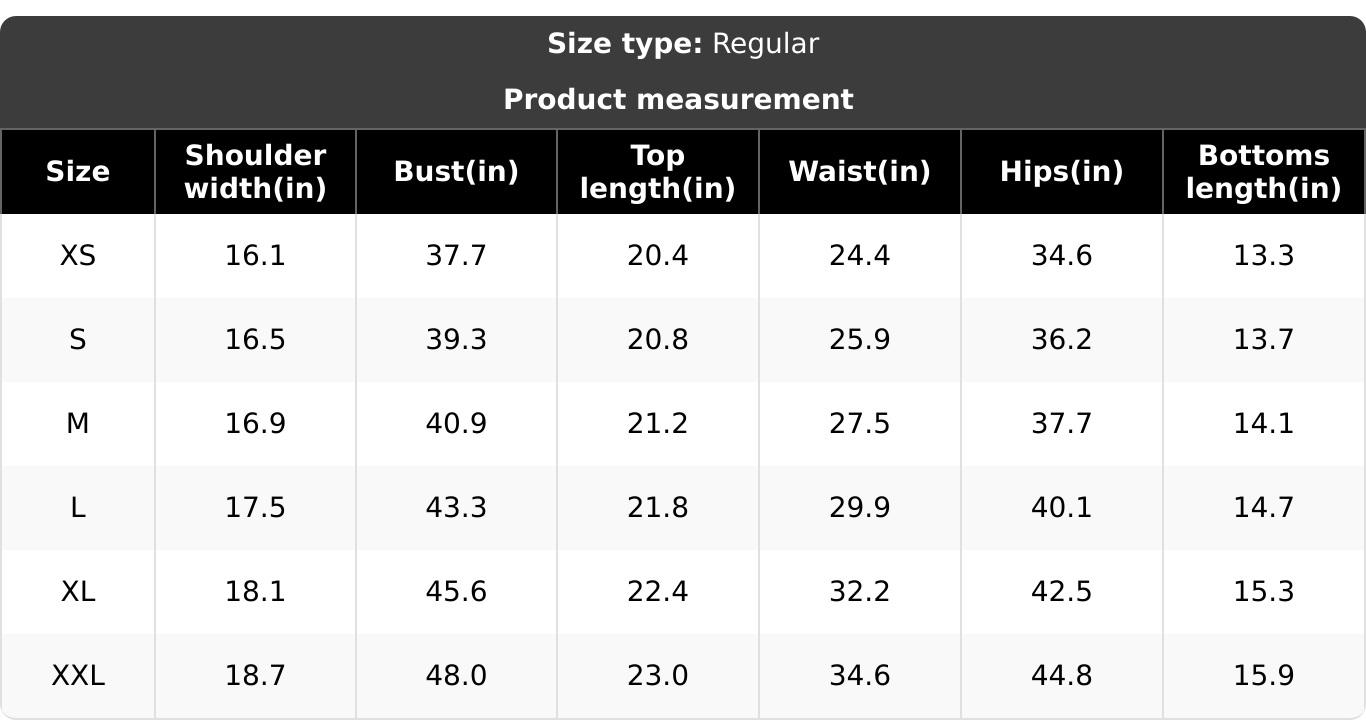This screenshot has height=720, width=1366.
Task: Click the Product measurement heading
Action: click(679, 100)
